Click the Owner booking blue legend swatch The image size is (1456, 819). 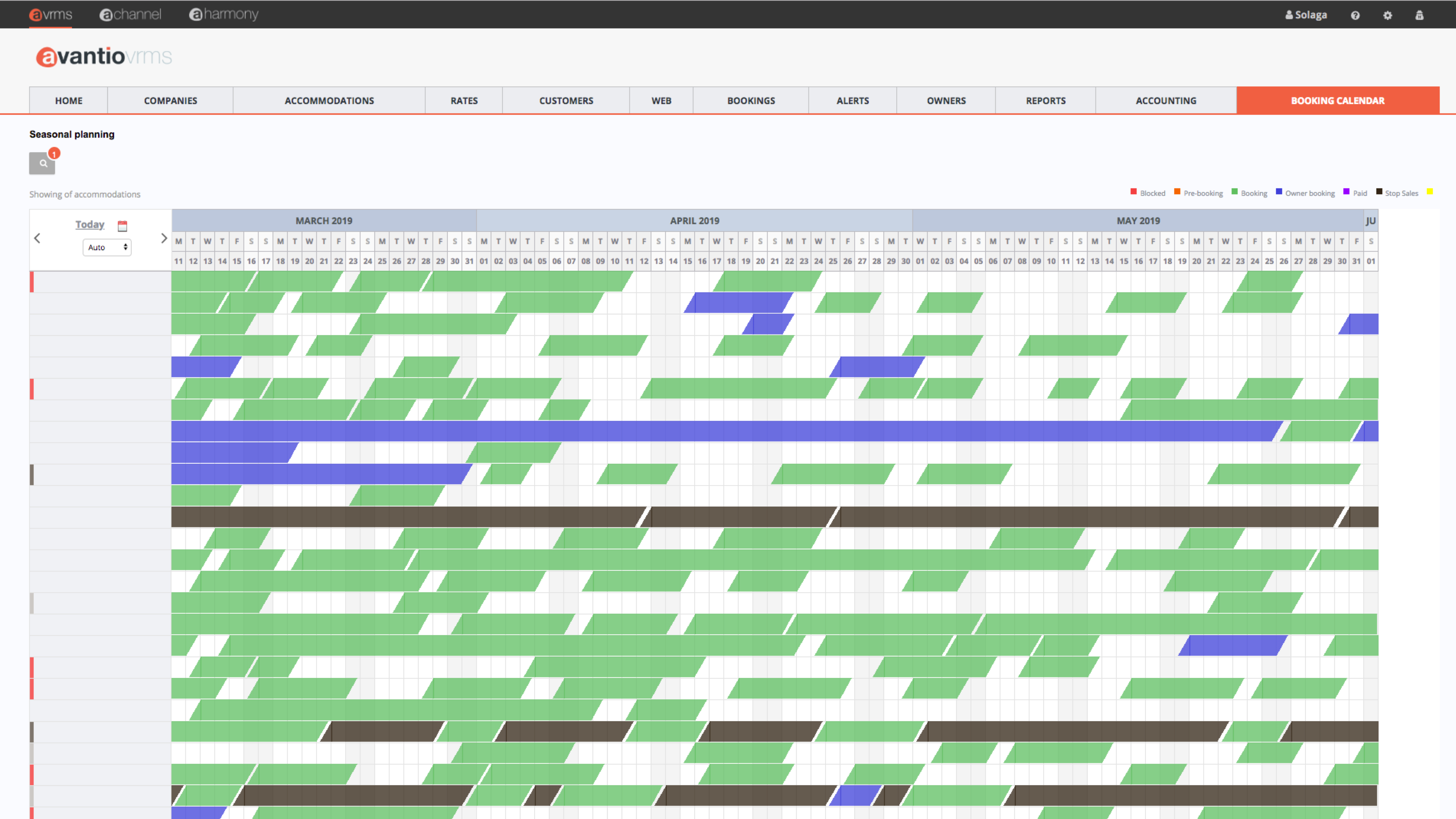click(1279, 191)
